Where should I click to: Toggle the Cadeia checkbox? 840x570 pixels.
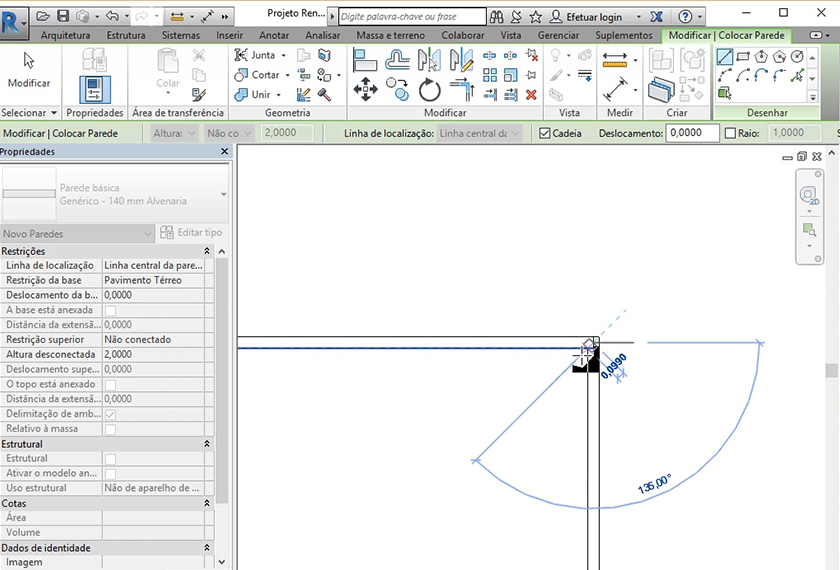point(545,133)
